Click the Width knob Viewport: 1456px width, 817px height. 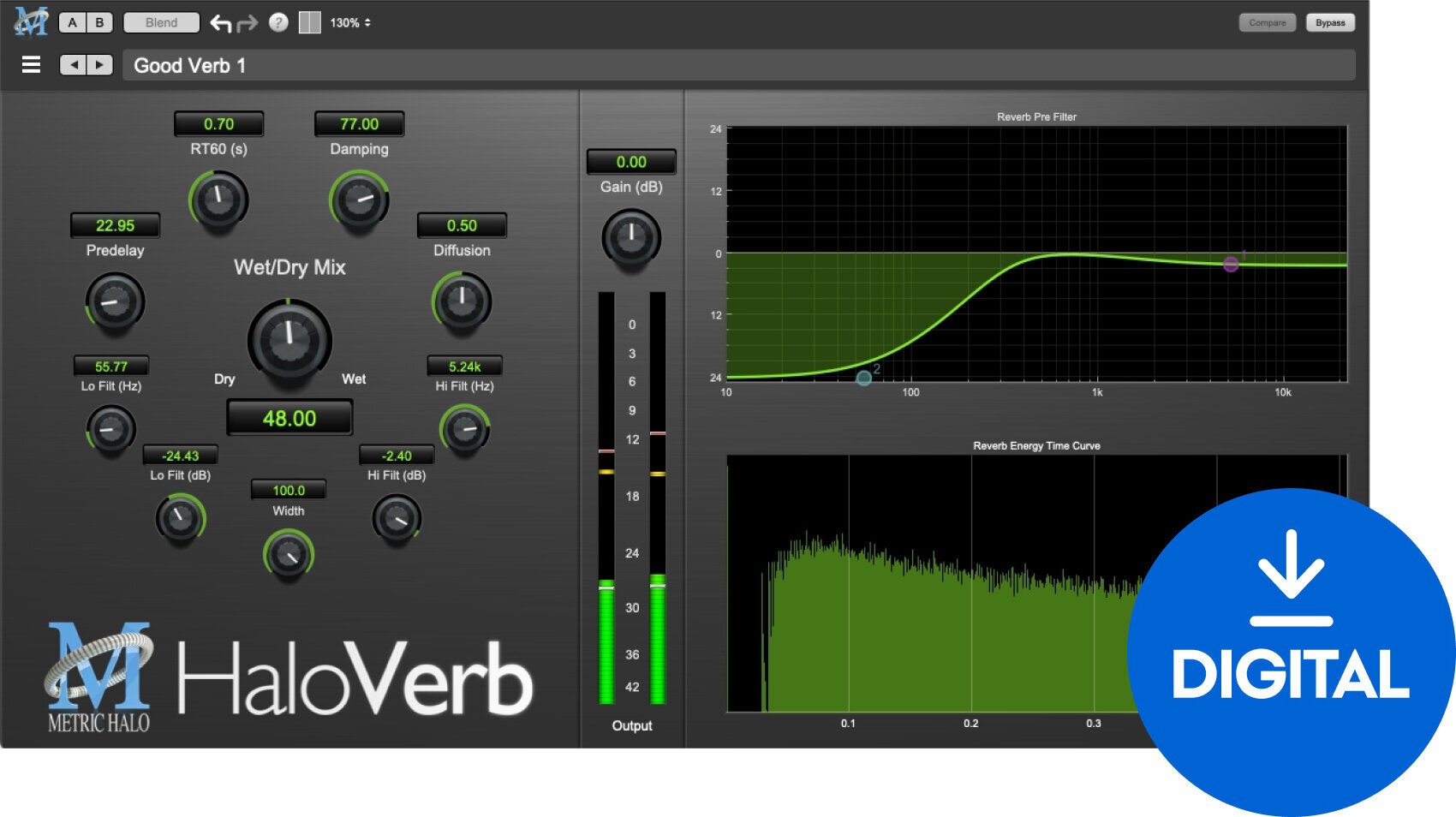(x=289, y=555)
